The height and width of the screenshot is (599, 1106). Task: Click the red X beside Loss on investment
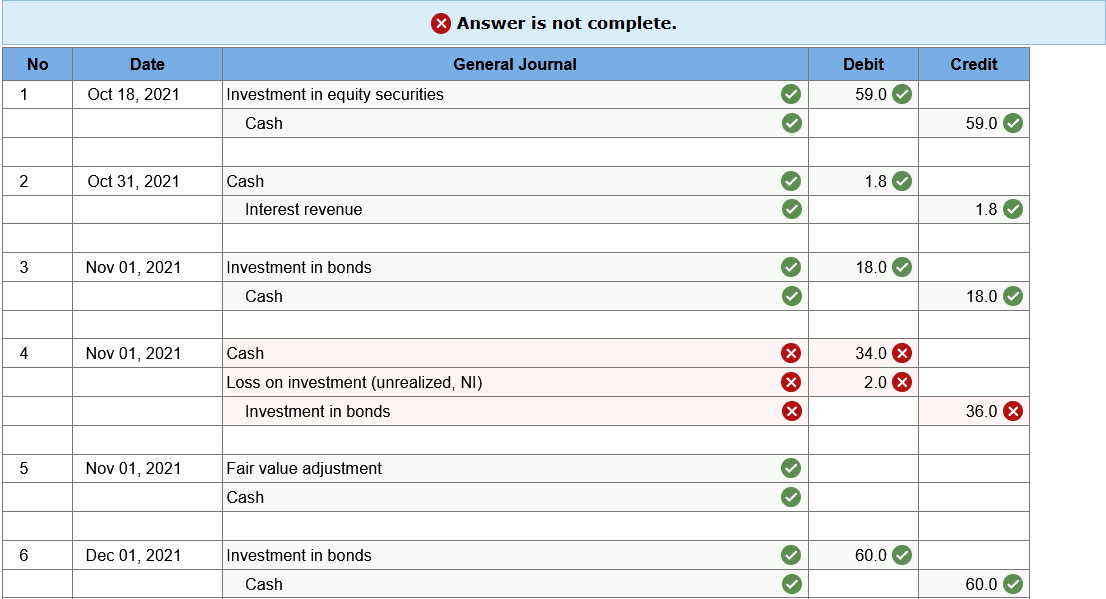(791, 382)
